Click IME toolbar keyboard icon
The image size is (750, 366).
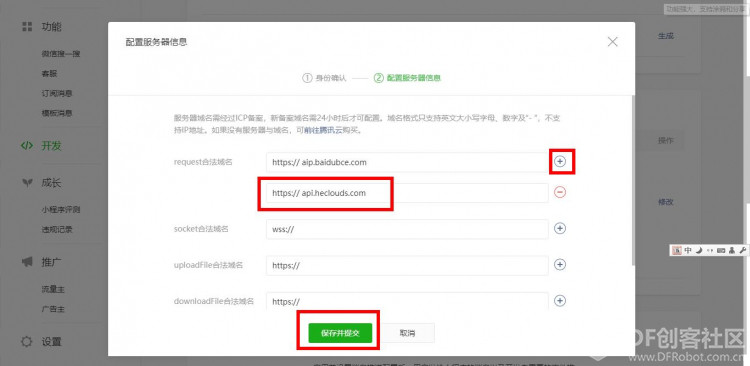[x=721, y=250]
